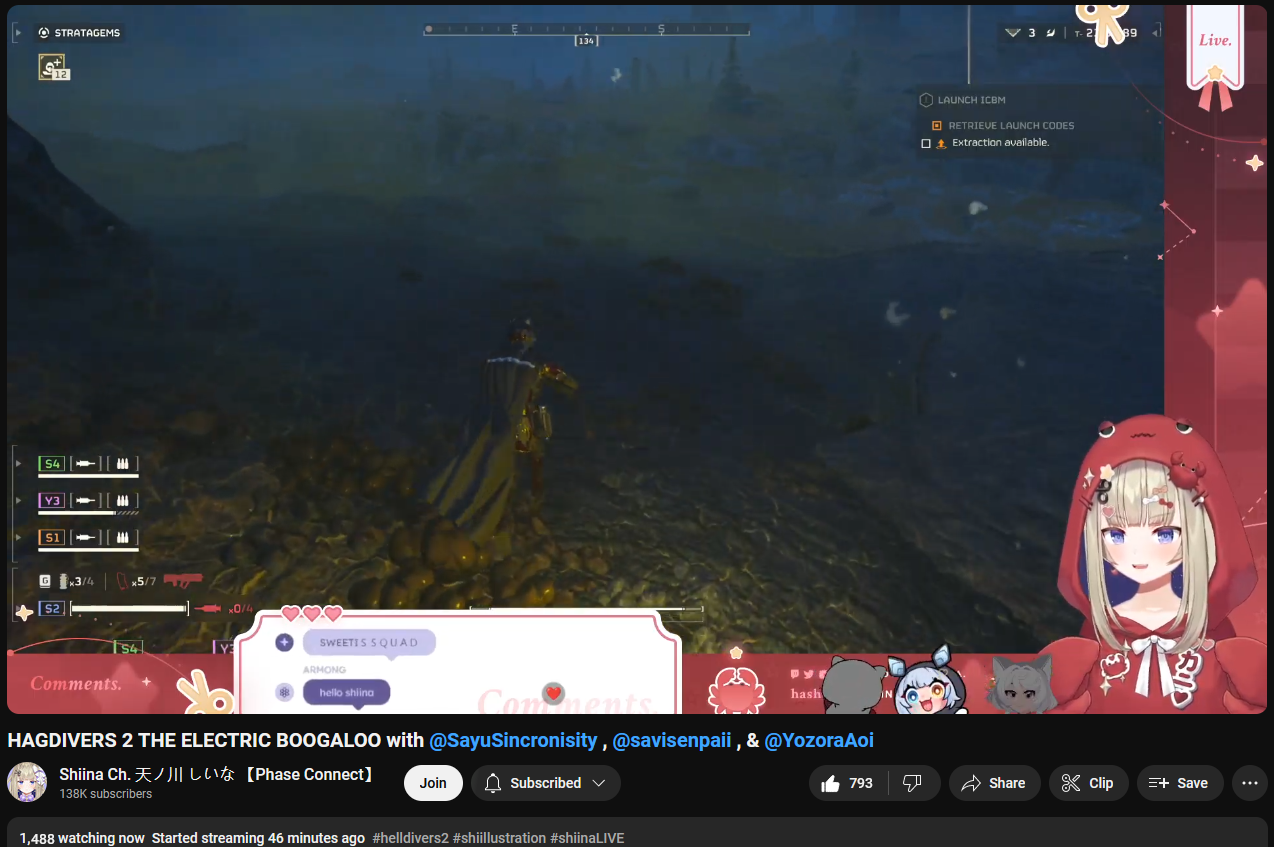Click the SWEETIS SQUAD chat bubble

click(x=369, y=643)
